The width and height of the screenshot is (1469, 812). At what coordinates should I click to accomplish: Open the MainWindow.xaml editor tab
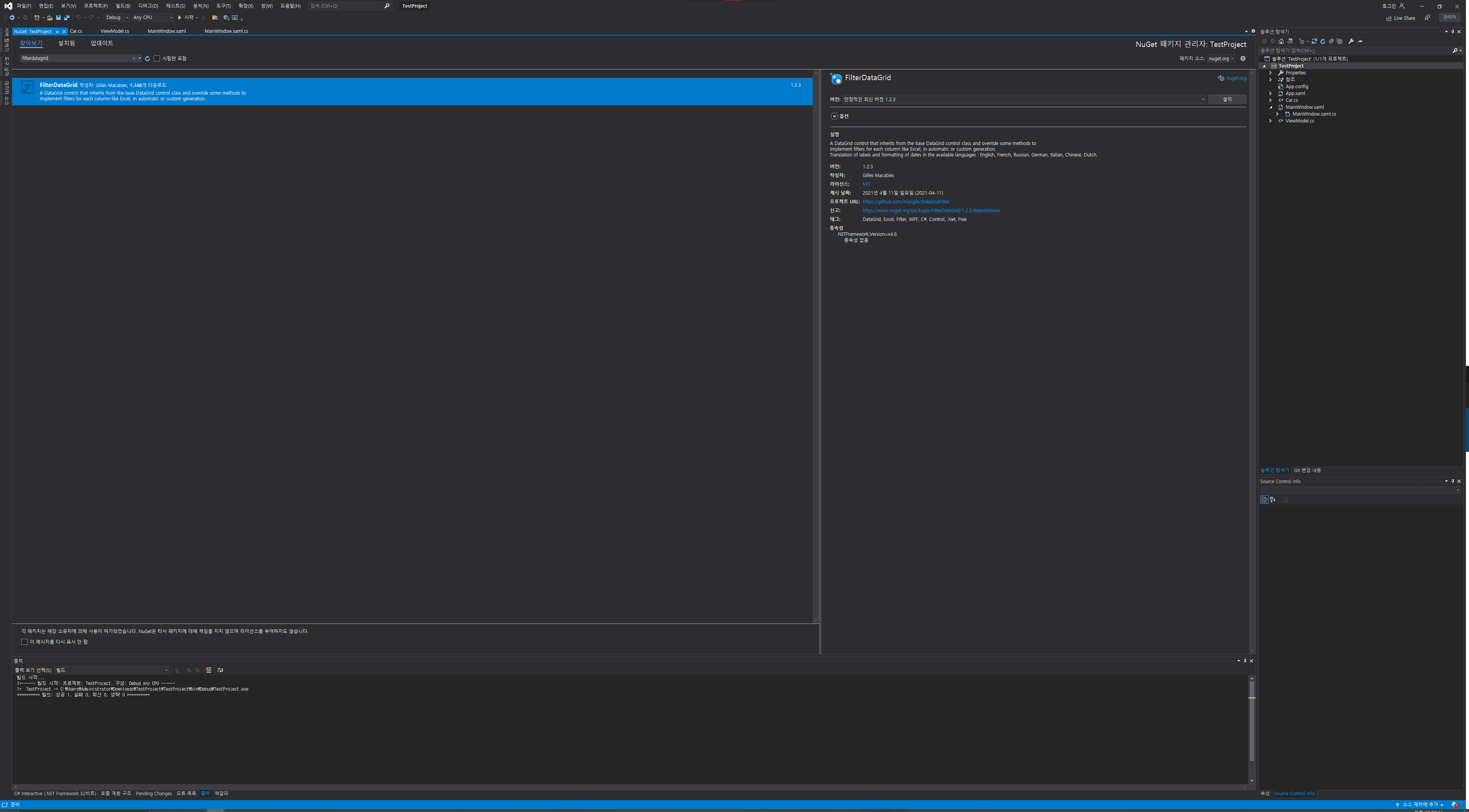[166, 31]
